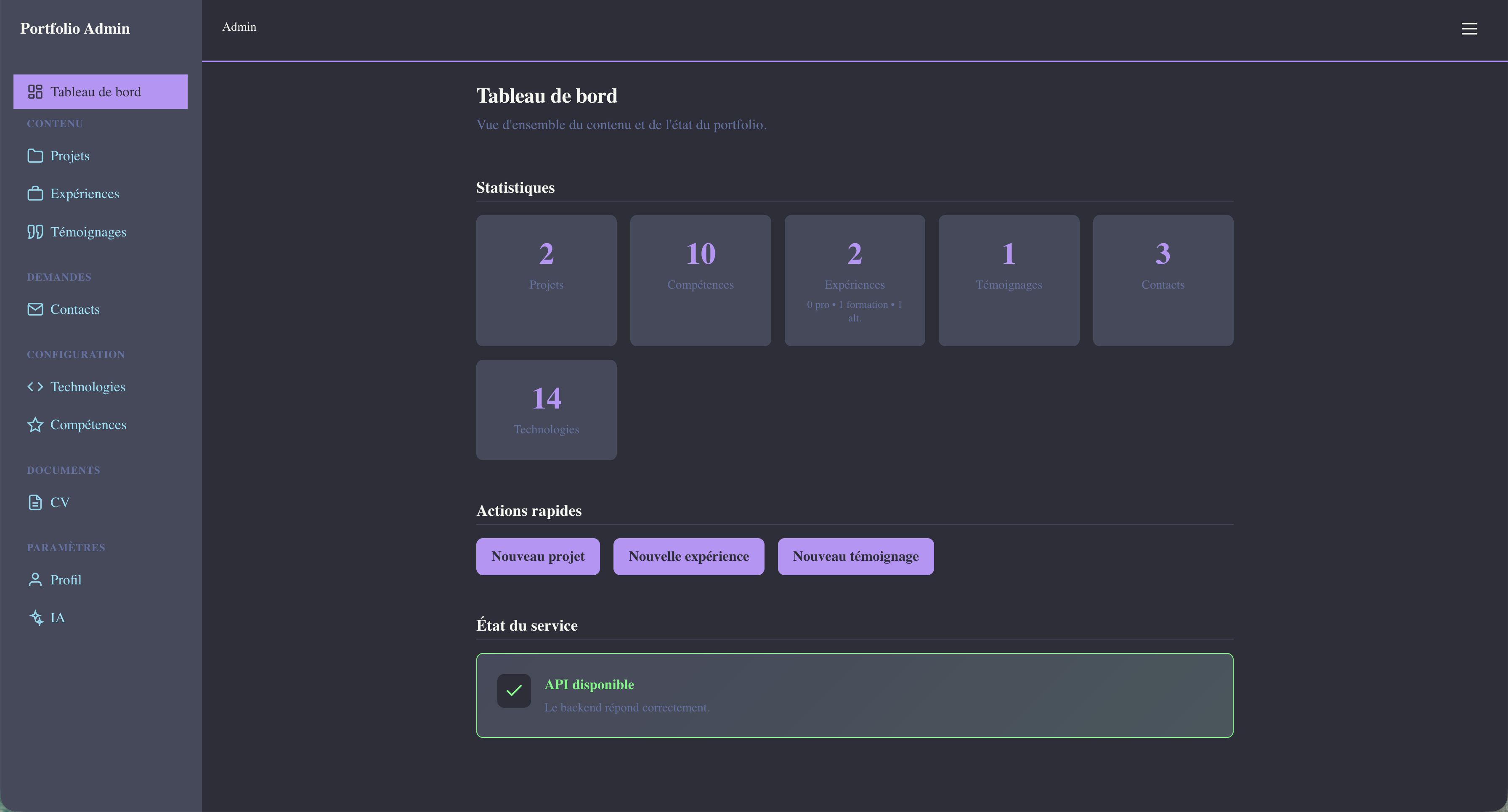Select the Technologies stat card showing 14
Image resolution: width=1508 pixels, height=812 pixels.
pos(546,410)
